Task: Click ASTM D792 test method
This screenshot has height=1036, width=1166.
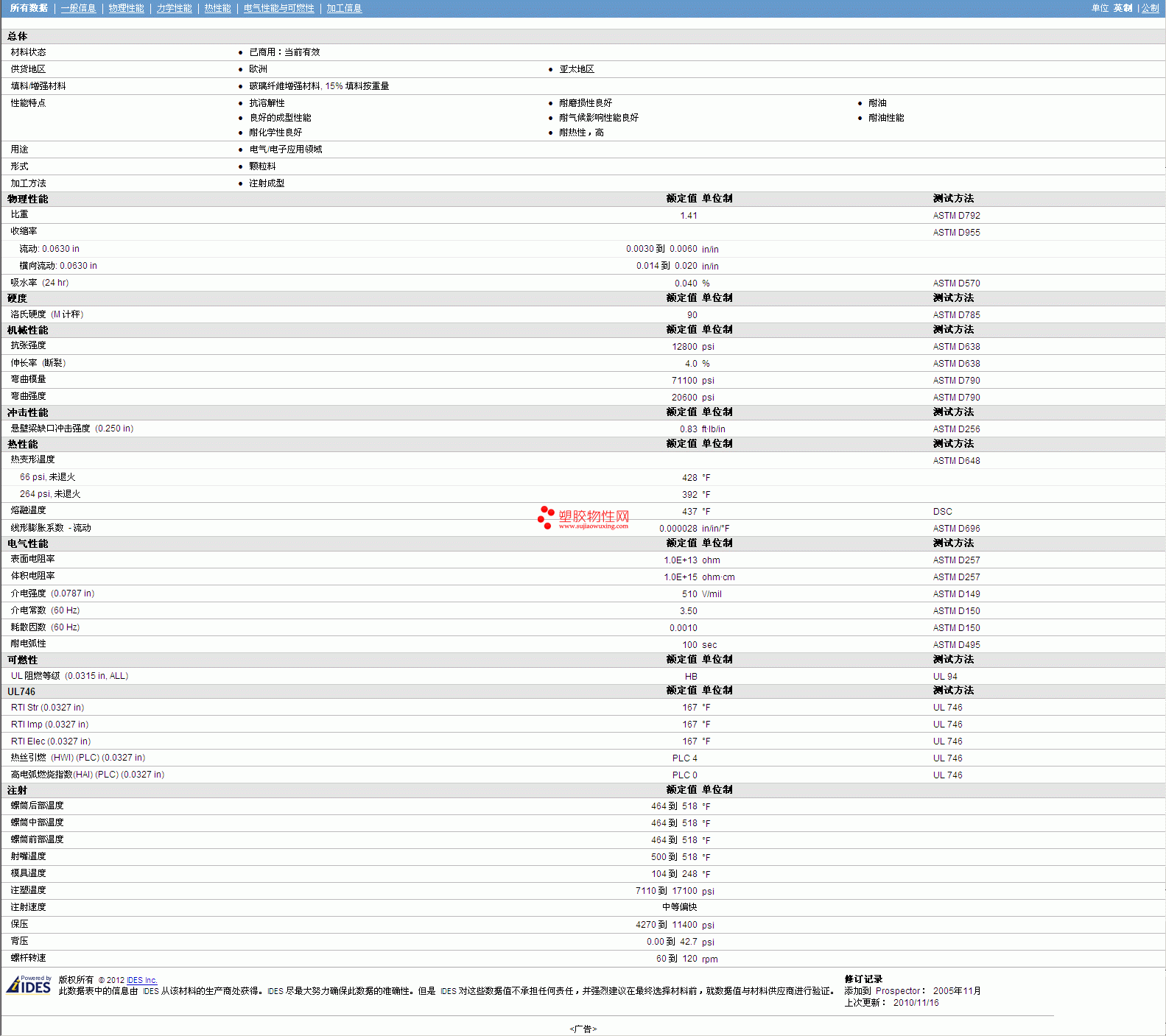Action: (x=956, y=216)
